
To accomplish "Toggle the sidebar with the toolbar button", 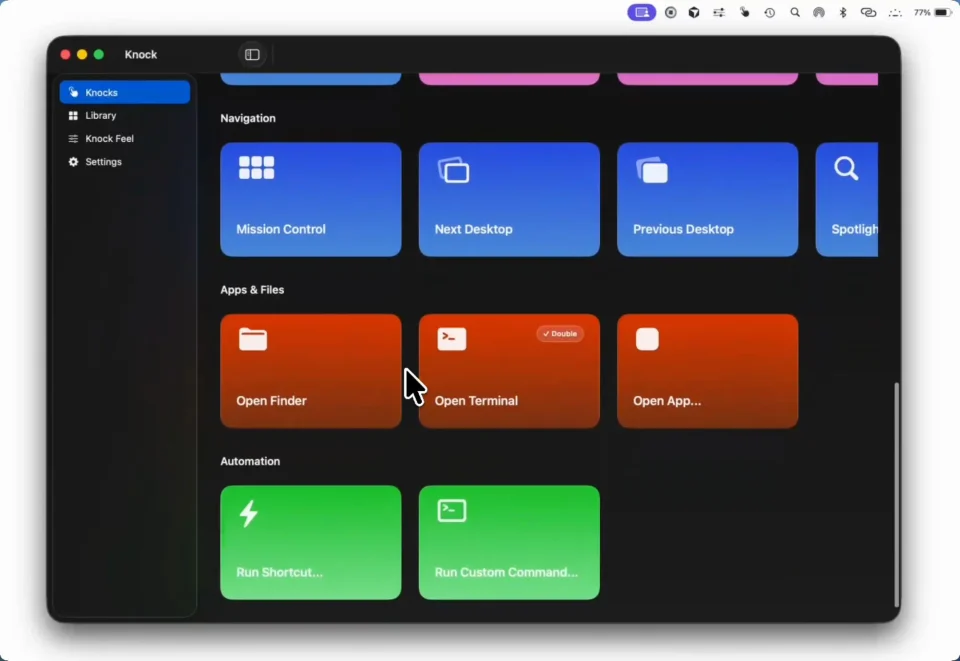I will (252, 54).
